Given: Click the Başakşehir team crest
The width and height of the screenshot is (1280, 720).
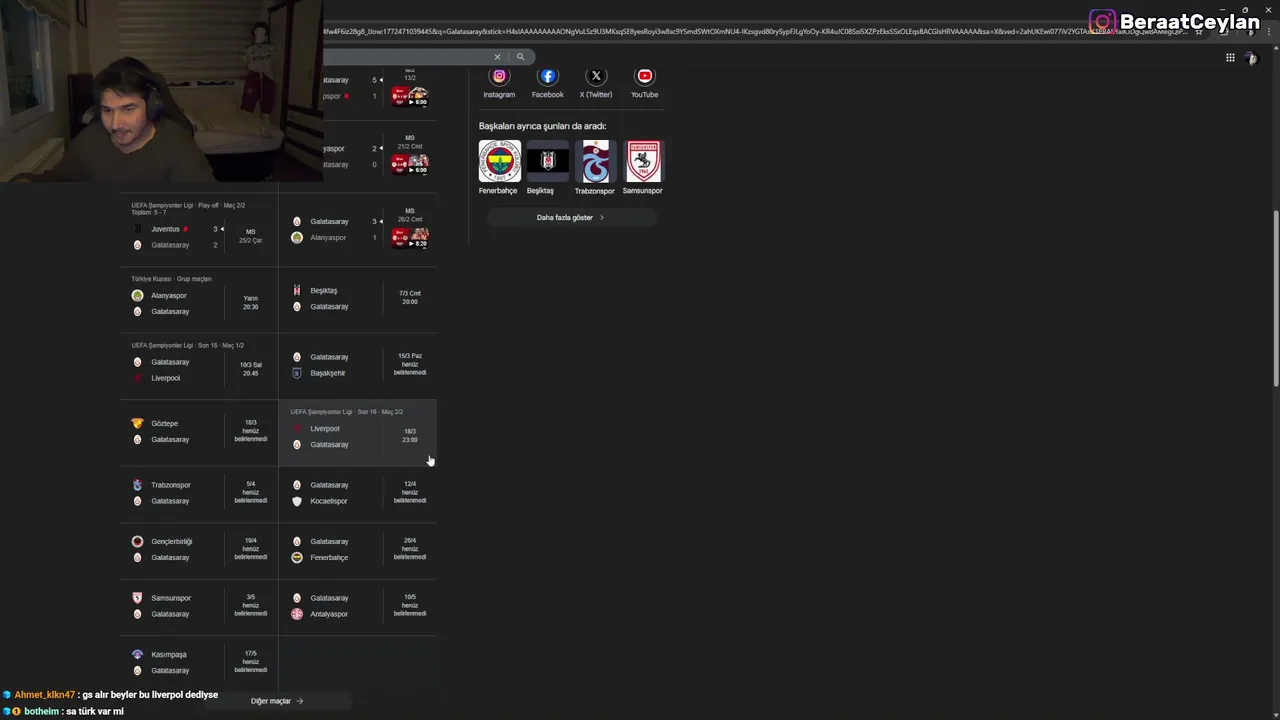Looking at the screenshot, I should tap(296, 373).
